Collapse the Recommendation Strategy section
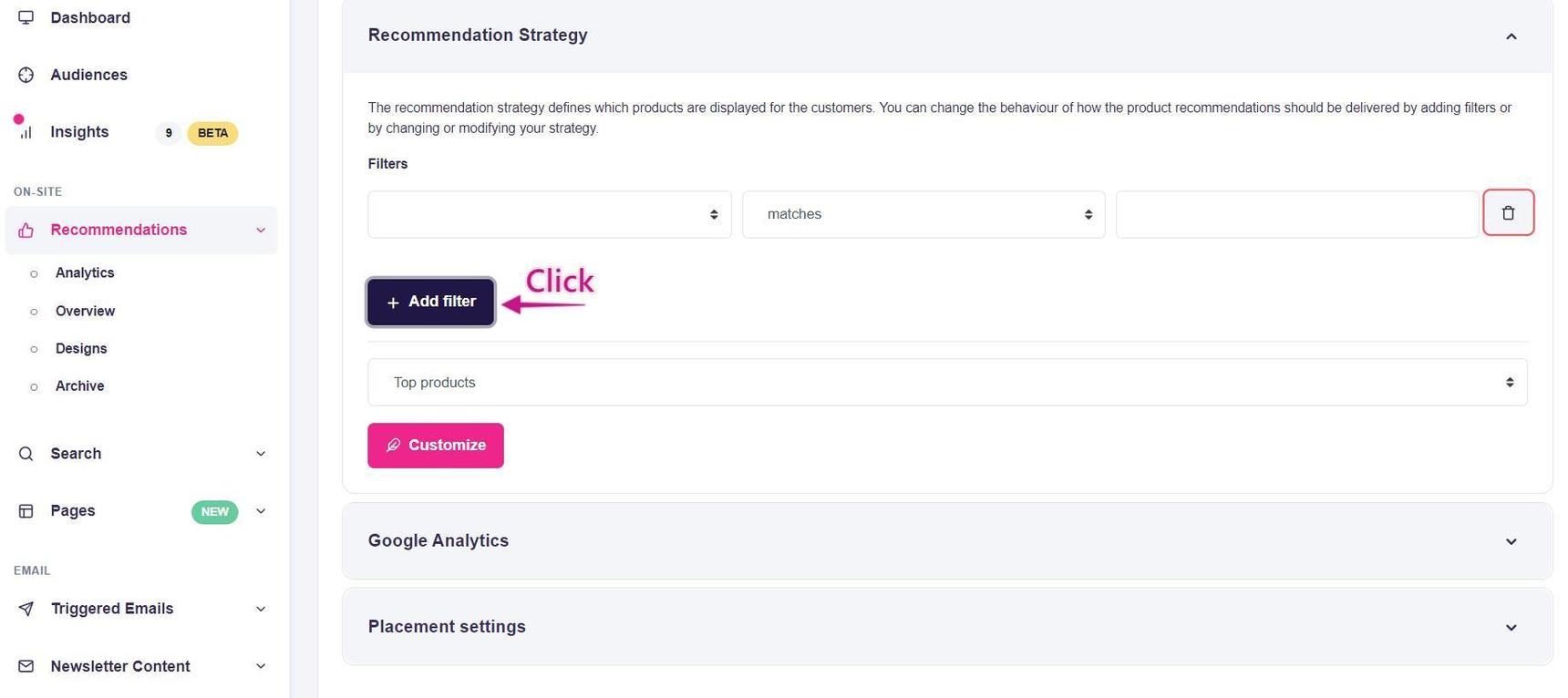The image size is (1568, 698). click(x=1511, y=36)
